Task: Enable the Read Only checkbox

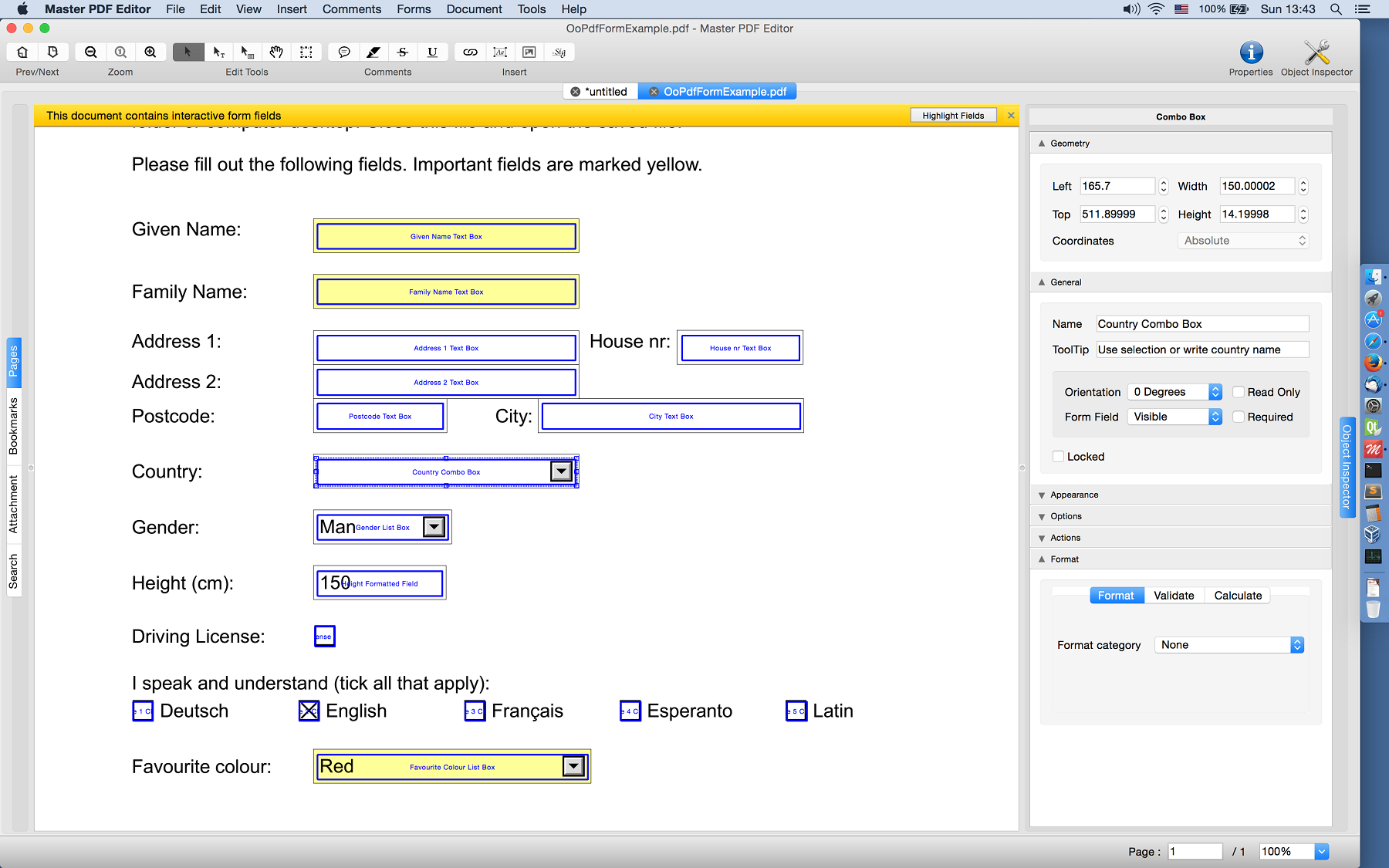Action: pyautogui.click(x=1239, y=392)
